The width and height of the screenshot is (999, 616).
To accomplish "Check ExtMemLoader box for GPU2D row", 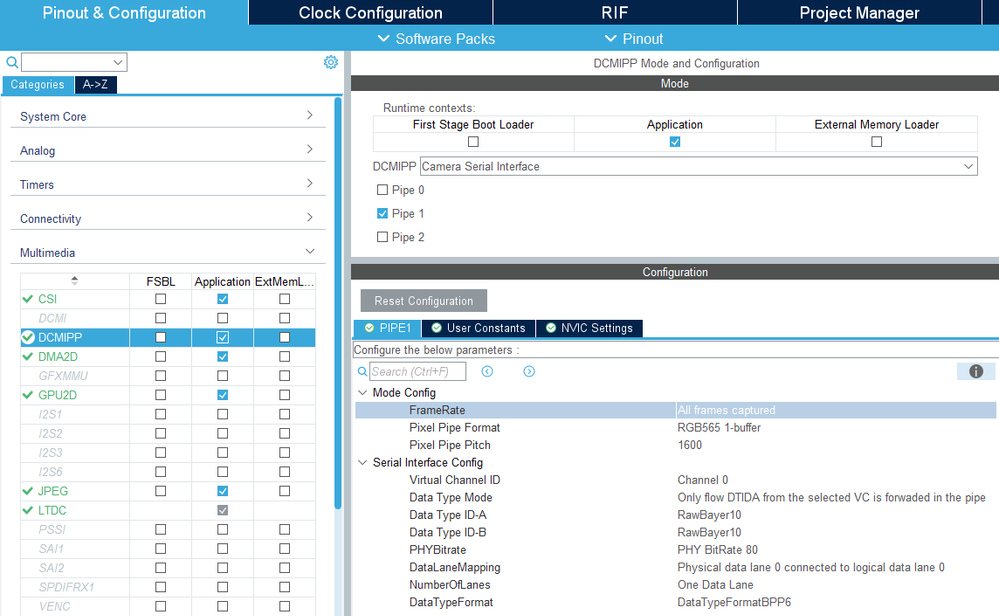I will pyautogui.click(x=285, y=395).
